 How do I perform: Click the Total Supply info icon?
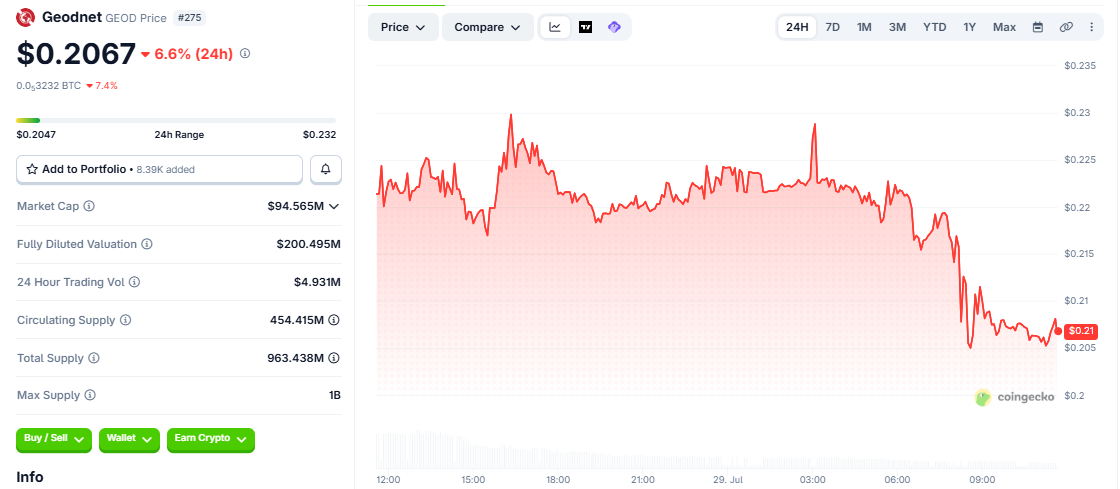(94, 358)
